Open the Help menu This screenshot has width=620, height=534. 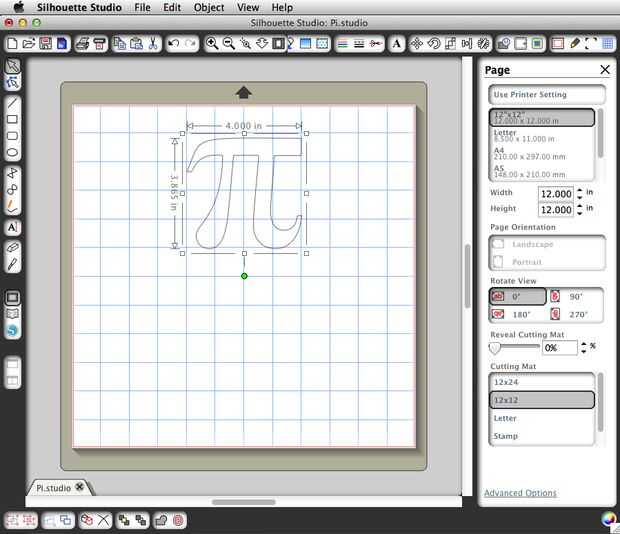pos(282,7)
